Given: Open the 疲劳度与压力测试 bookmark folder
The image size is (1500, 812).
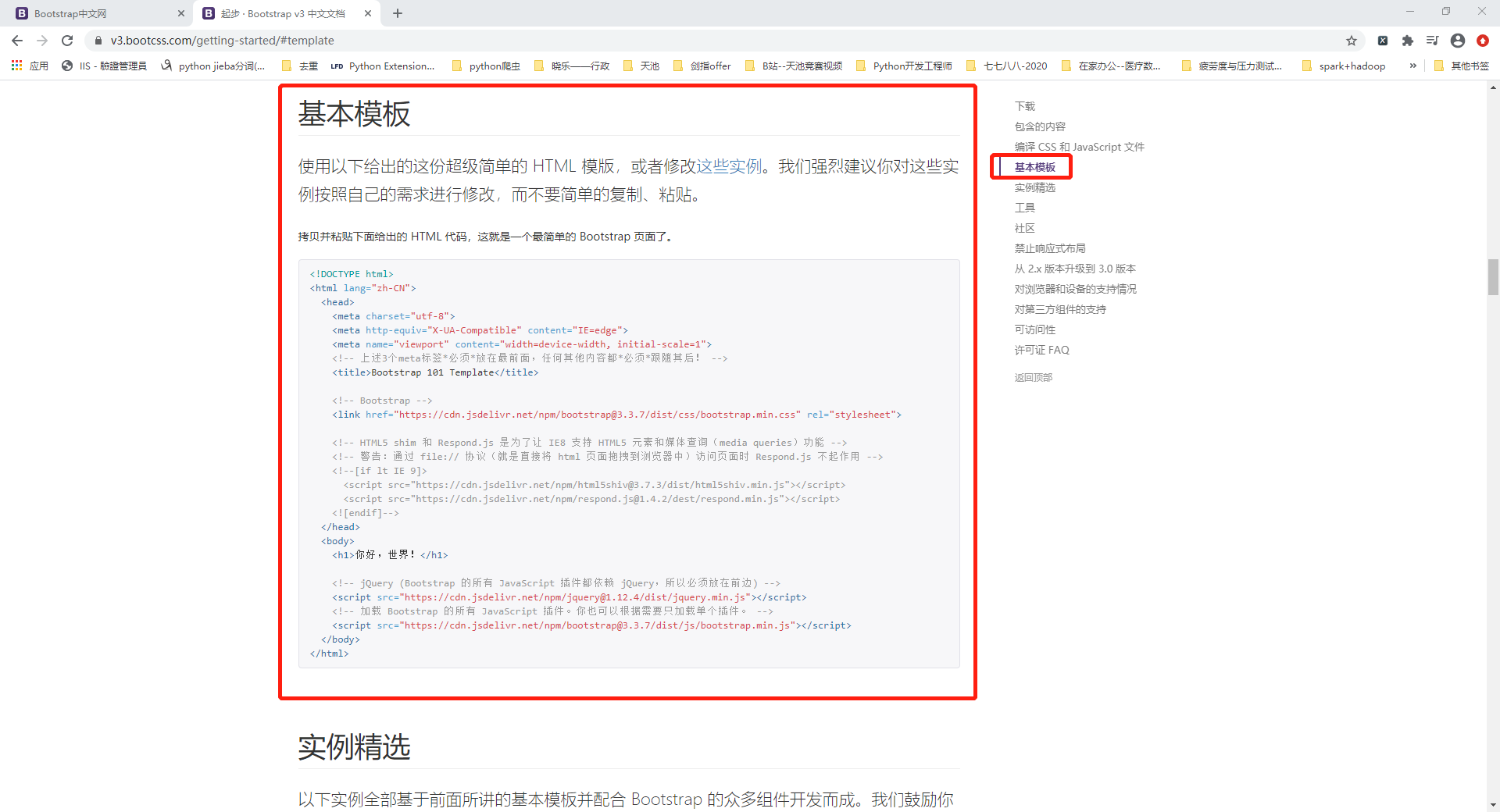Looking at the screenshot, I should (1232, 66).
